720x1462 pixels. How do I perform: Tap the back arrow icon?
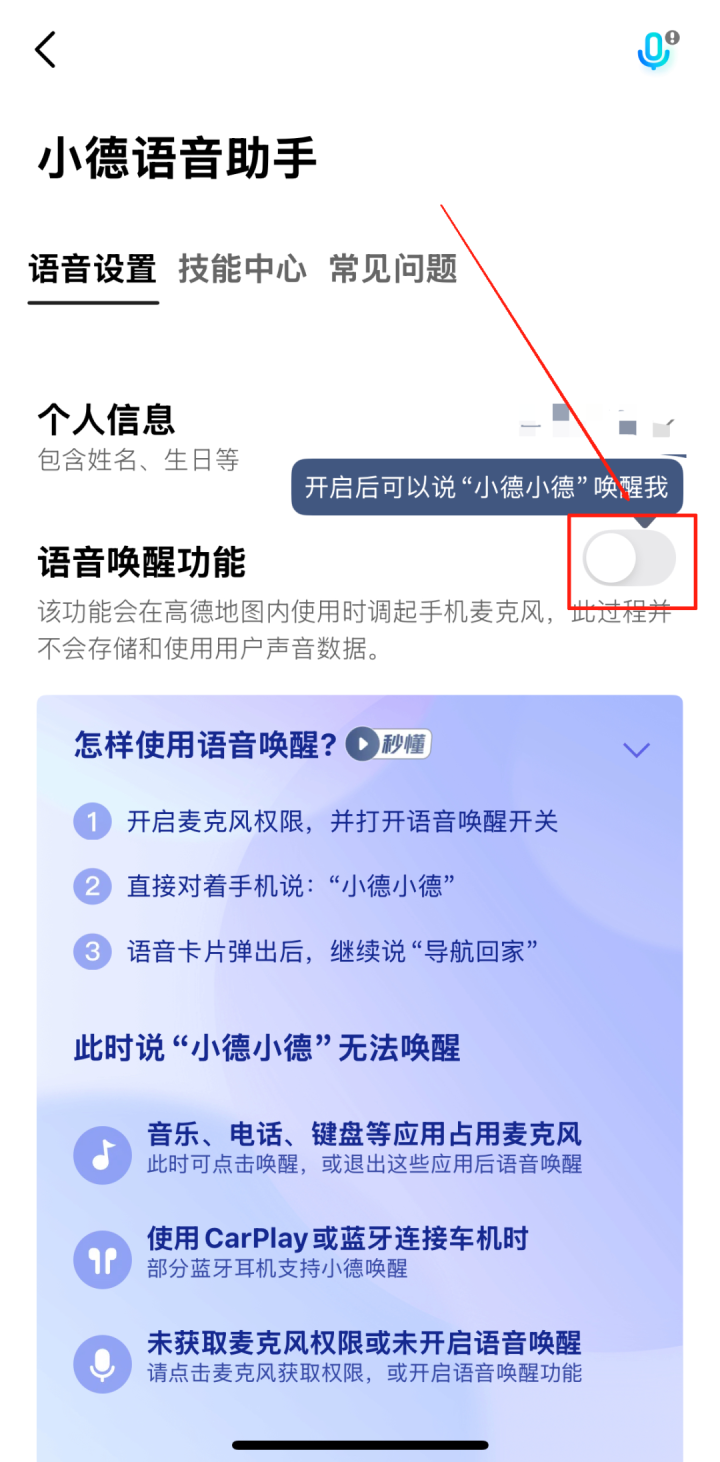coord(46,50)
